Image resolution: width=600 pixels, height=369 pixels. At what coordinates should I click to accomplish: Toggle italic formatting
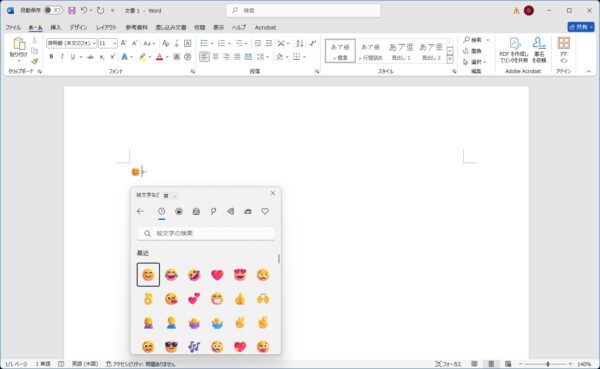tap(62, 57)
